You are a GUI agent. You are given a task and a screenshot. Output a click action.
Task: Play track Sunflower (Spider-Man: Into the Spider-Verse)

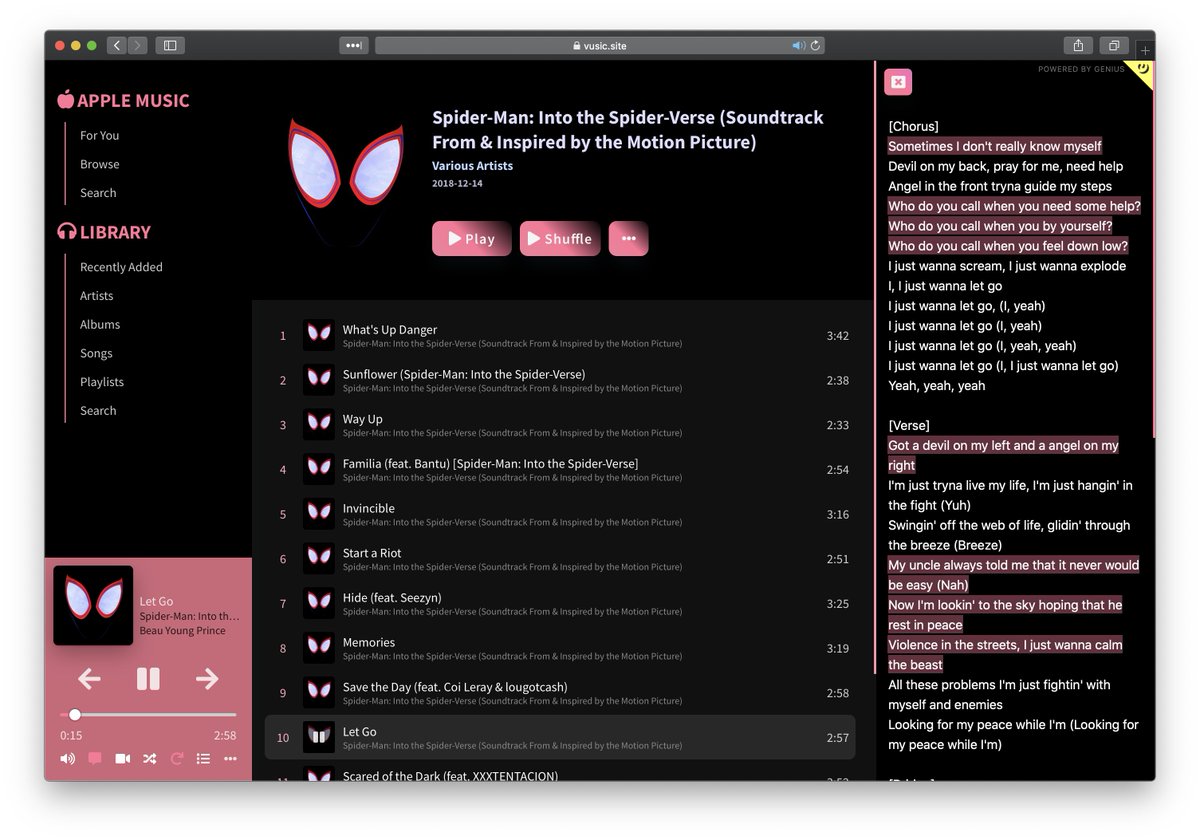click(560, 380)
